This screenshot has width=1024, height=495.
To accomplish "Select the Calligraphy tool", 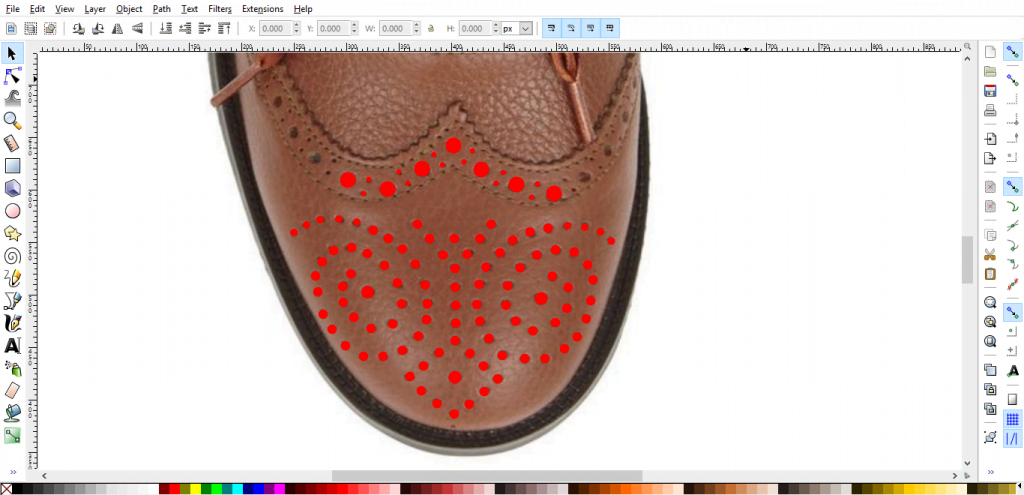I will point(12,323).
